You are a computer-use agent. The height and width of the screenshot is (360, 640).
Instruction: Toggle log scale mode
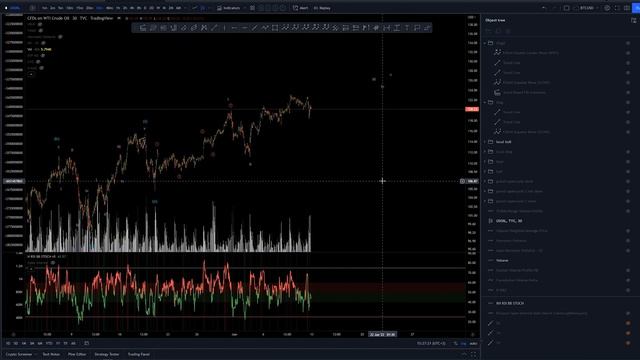click(x=463, y=344)
